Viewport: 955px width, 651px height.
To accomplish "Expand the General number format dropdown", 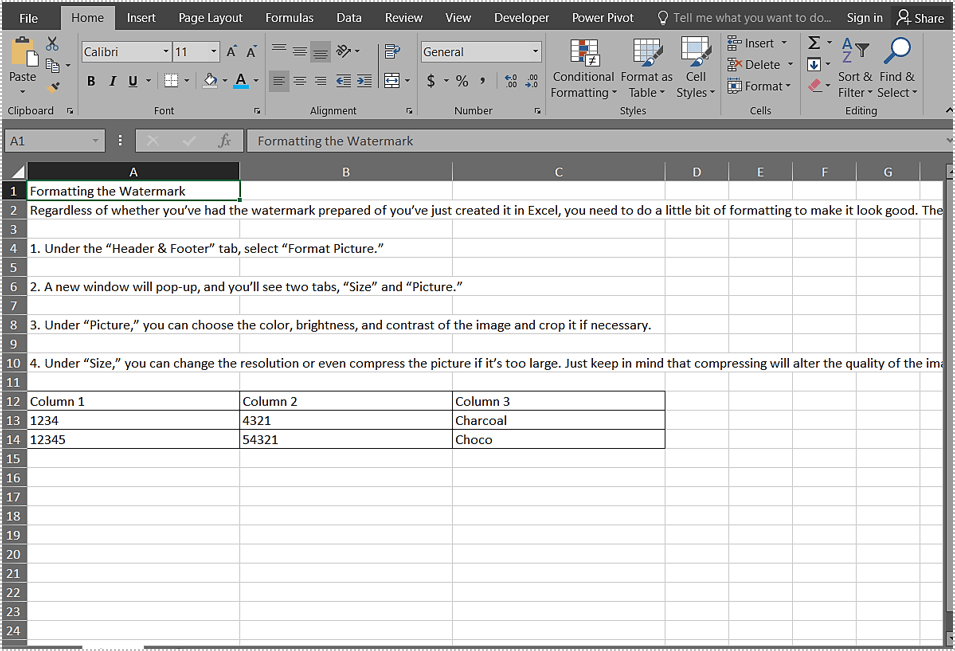I will point(535,52).
